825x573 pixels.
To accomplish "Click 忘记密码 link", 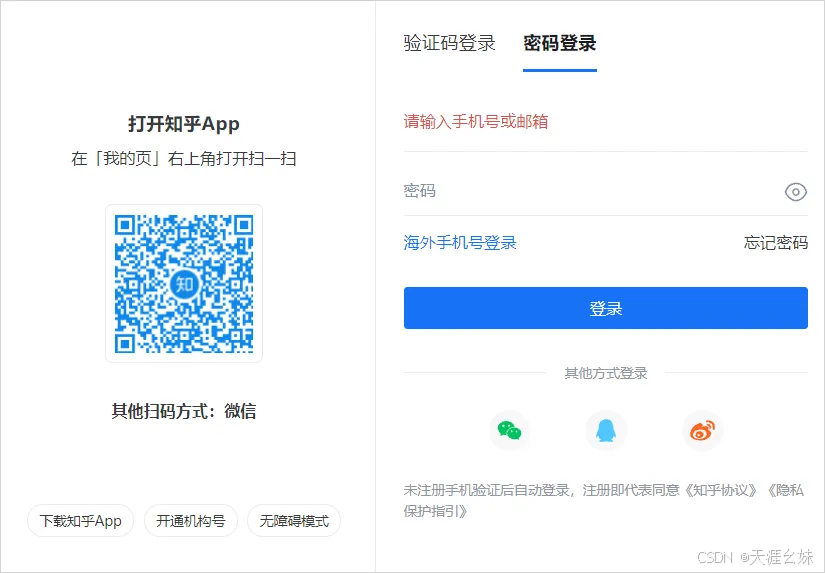I will coord(776,243).
